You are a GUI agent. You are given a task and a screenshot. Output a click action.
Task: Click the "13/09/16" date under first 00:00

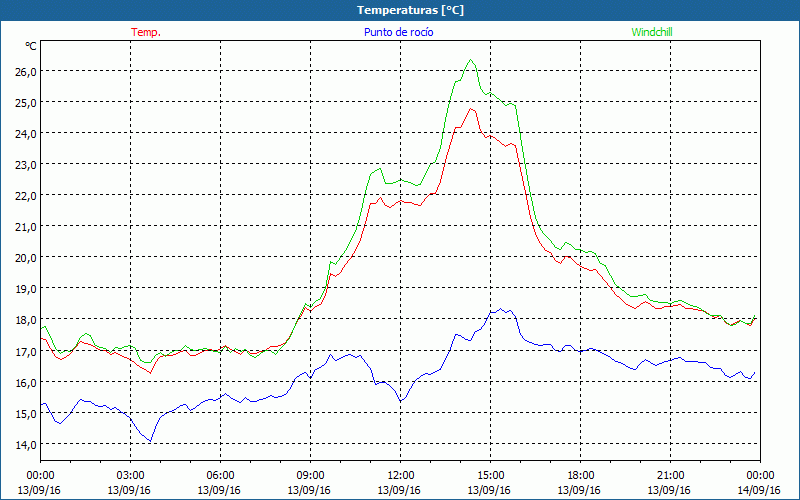(39, 490)
